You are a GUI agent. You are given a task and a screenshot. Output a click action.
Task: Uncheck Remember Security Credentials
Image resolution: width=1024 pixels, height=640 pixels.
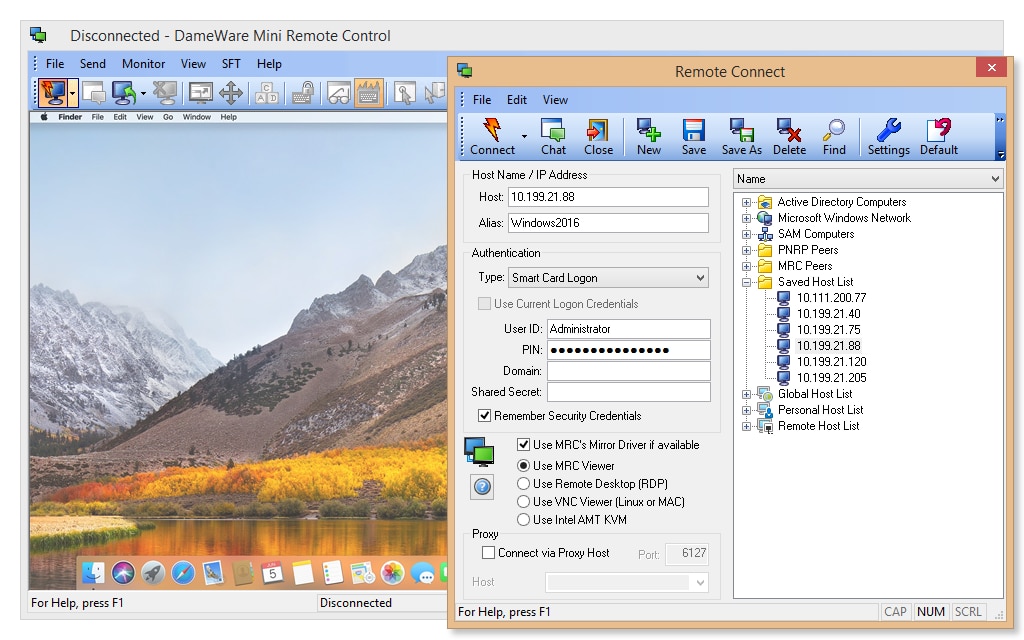pyautogui.click(x=485, y=416)
